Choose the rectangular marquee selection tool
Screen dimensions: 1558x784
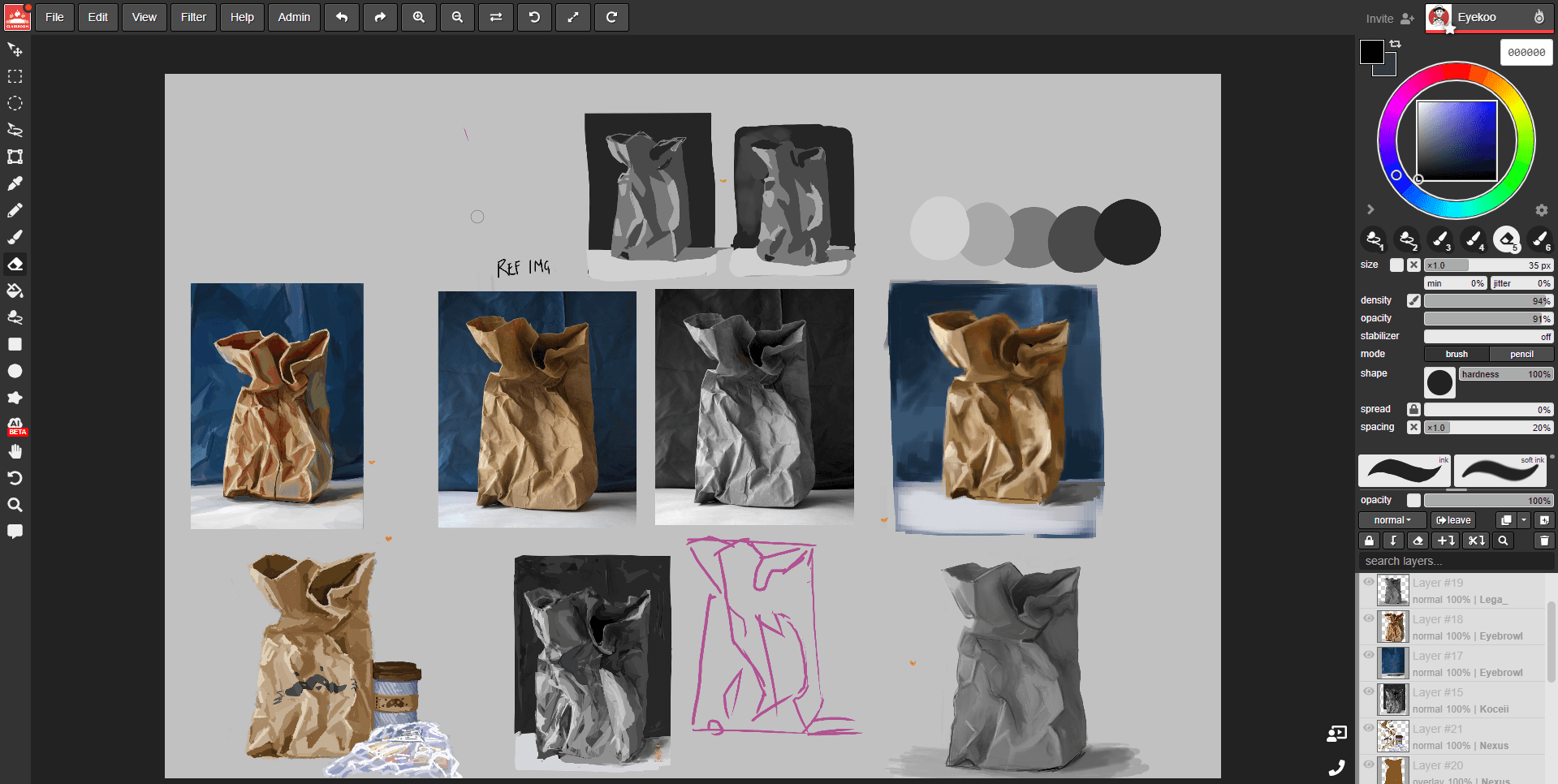point(15,76)
